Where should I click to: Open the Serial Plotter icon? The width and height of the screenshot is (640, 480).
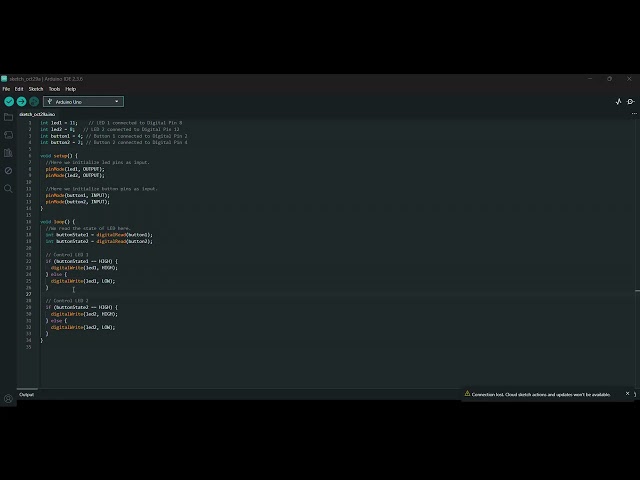(618, 102)
